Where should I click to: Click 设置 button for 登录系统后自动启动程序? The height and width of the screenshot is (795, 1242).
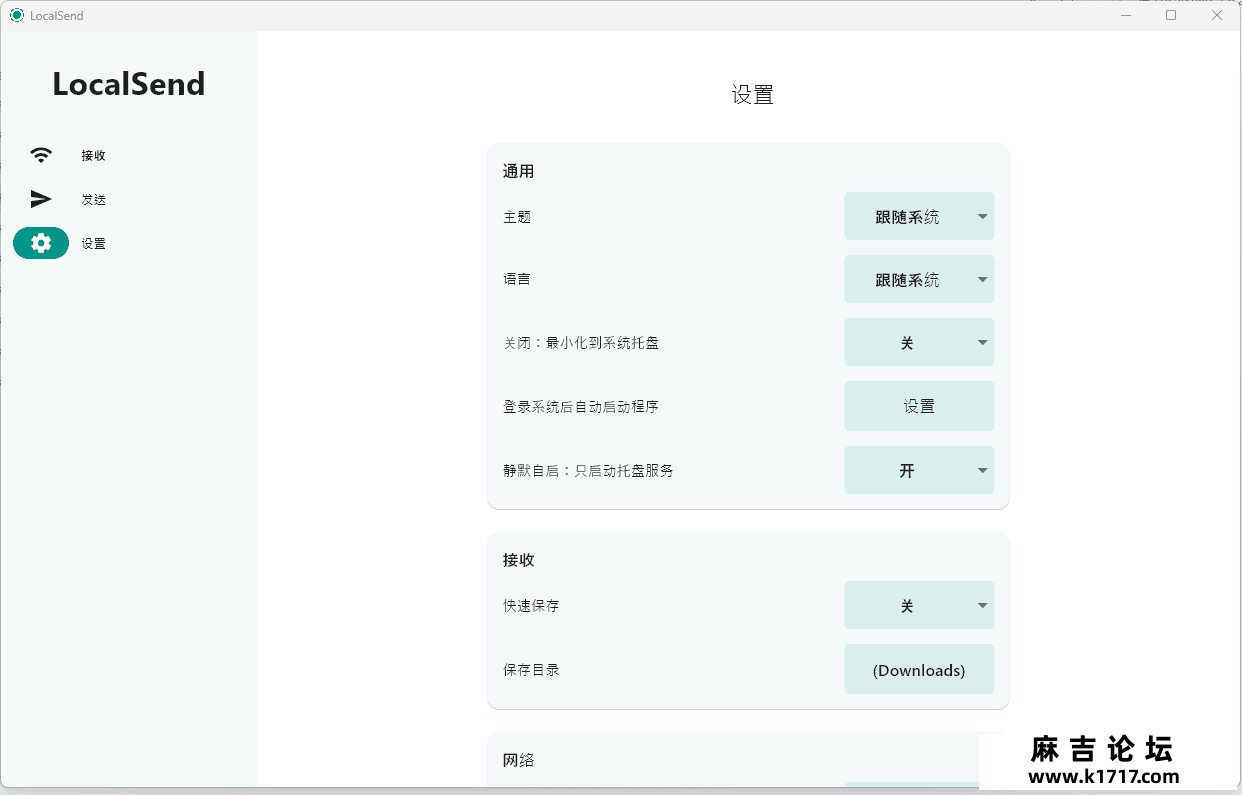tap(919, 406)
